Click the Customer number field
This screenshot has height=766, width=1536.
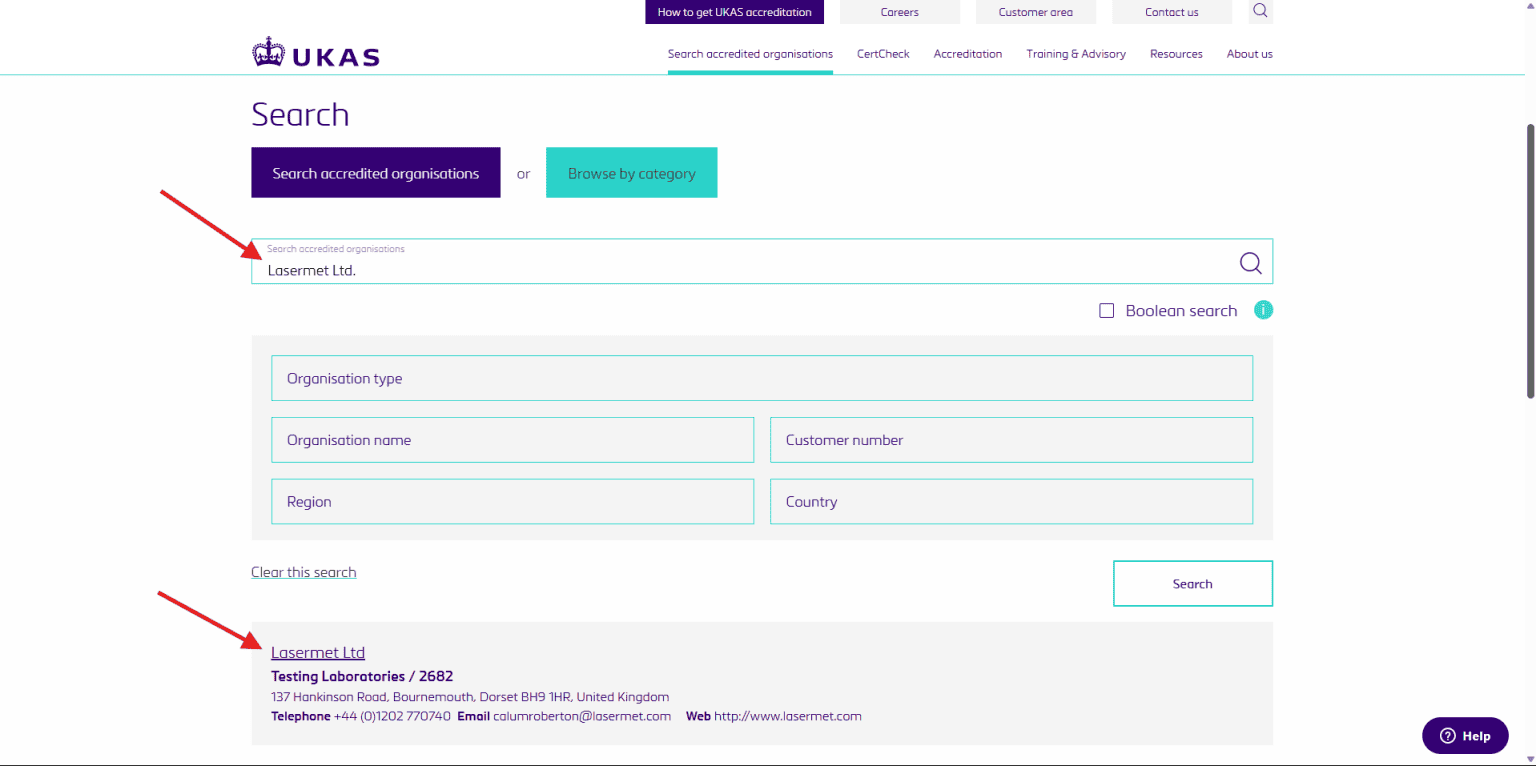click(x=1011, y=440)
